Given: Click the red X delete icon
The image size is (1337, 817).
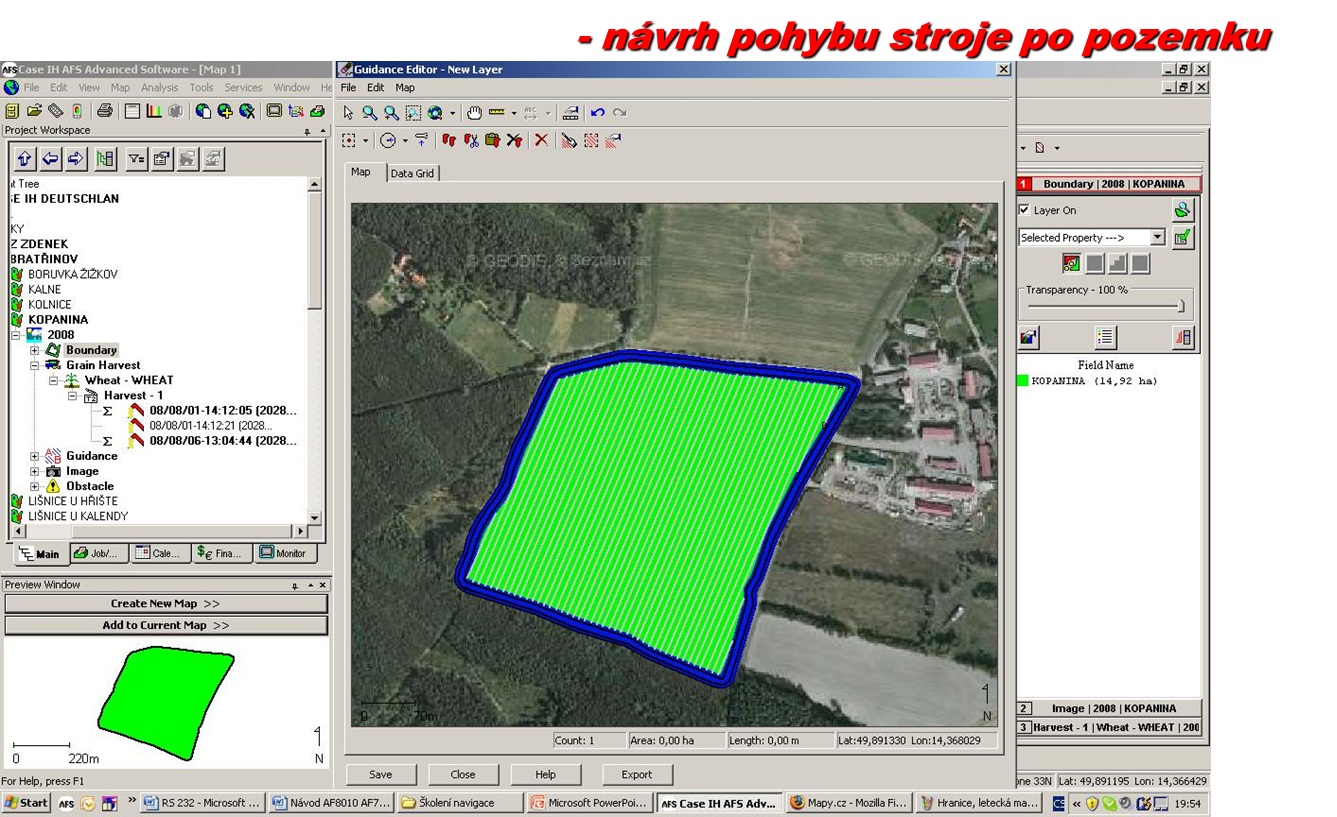Looking at the screenshot, I should click(541, 141).
